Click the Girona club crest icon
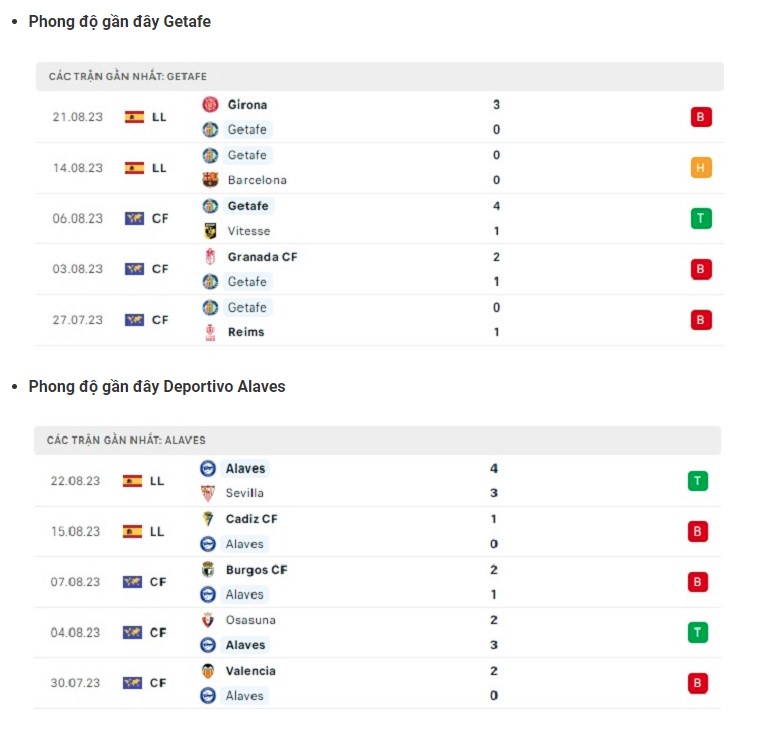760x731 pixels. (210, 104)
